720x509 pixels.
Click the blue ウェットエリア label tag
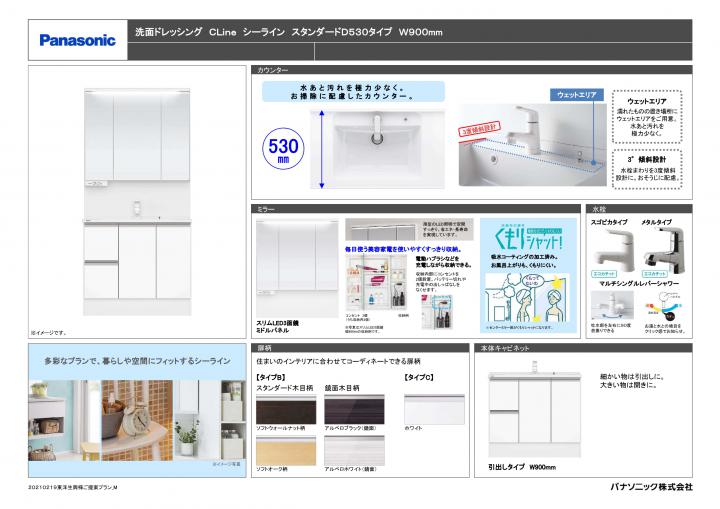pos(577,95)
